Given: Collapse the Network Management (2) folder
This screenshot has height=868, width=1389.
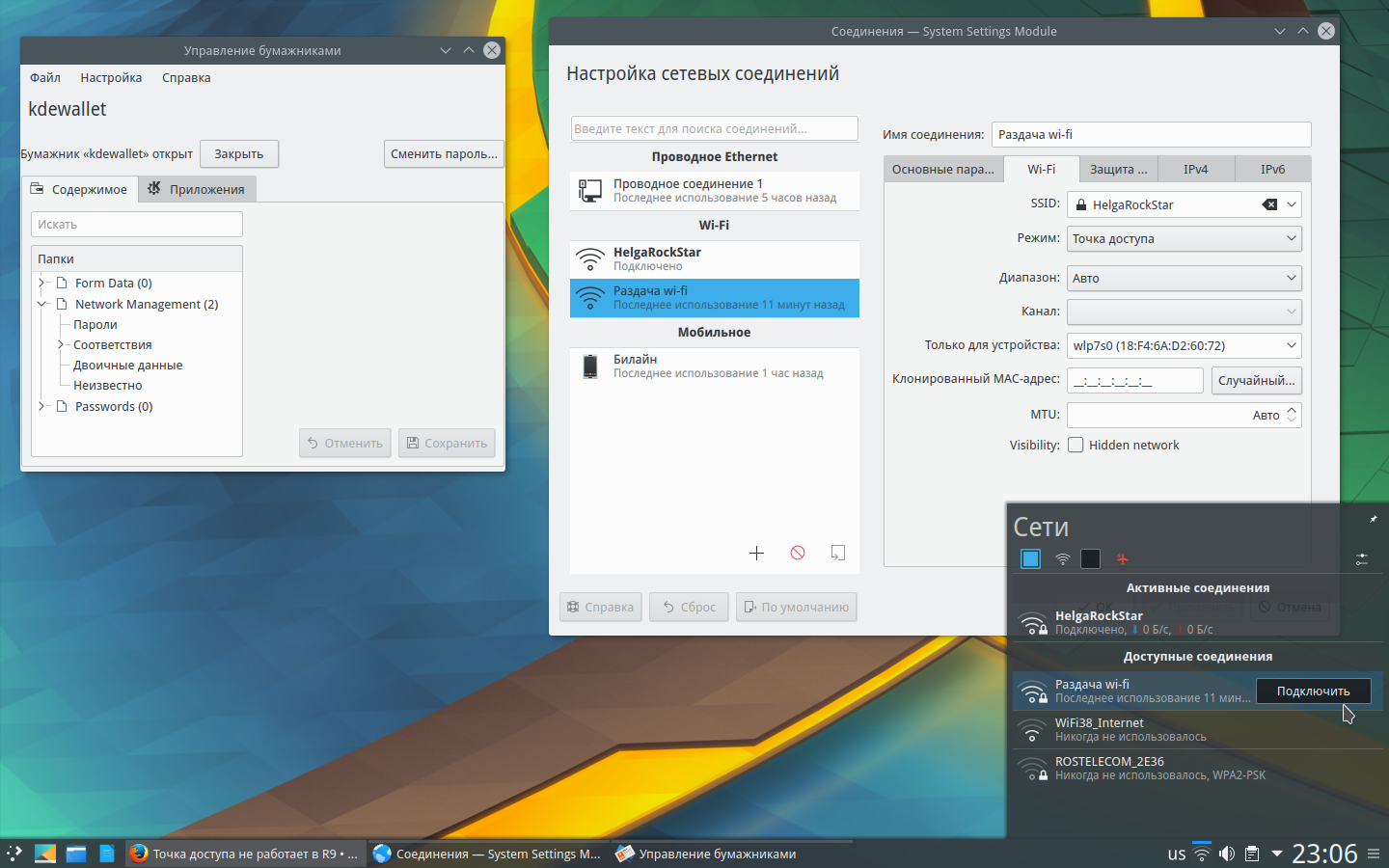Looking at the screenshot, I should [x=41, y=304].
